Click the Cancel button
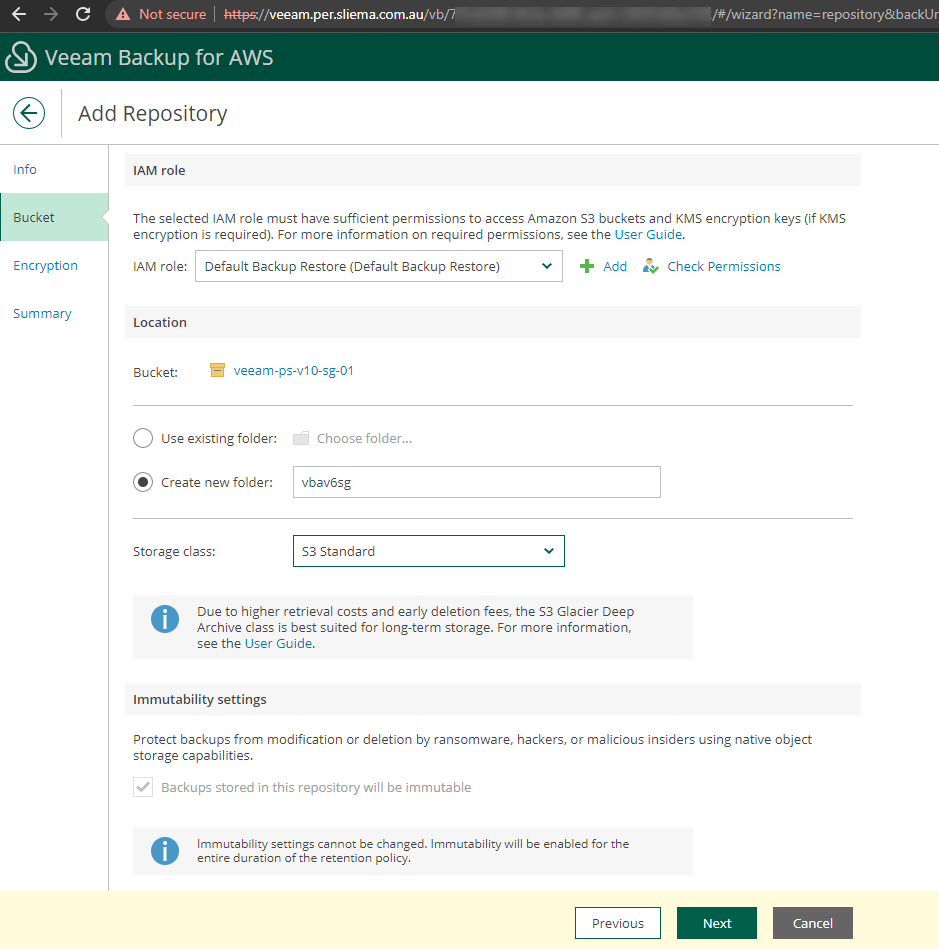This screenshot has height=949, width=939. point(812,923)
